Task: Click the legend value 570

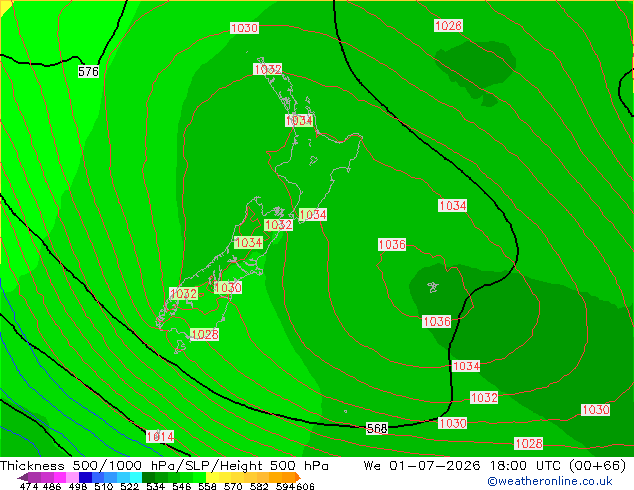Action: (x=233, y=486)
